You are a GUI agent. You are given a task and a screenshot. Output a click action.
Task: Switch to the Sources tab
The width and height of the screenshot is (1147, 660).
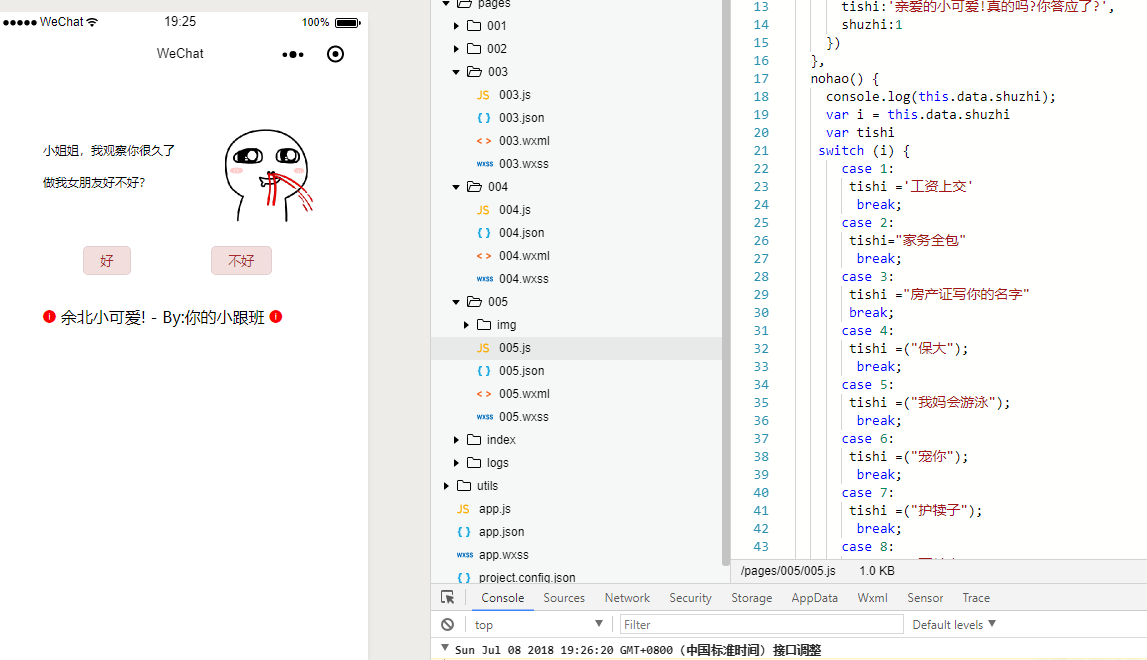564,598
